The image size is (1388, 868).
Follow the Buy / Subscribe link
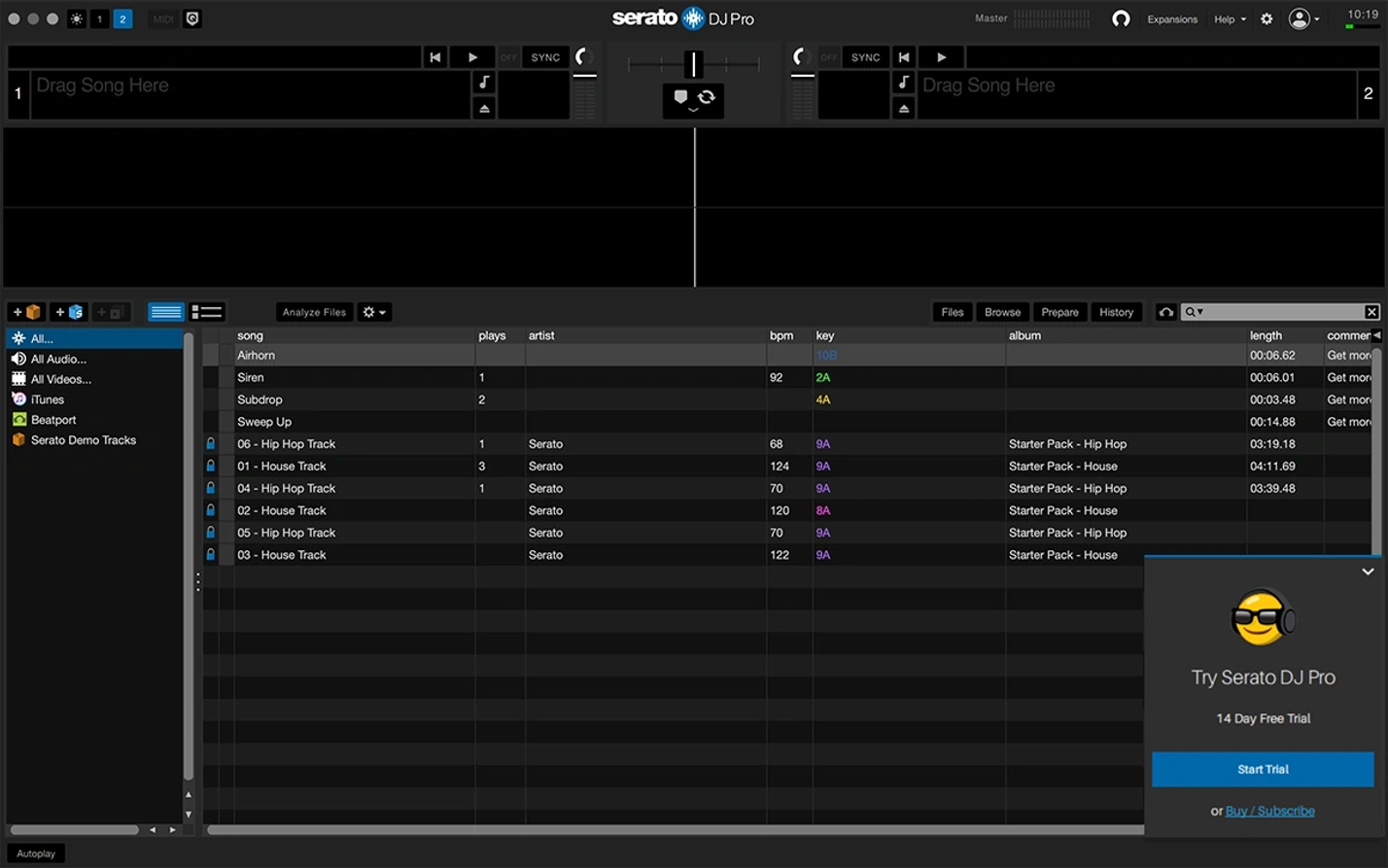pyautogui.click(x=1269, y=810)
